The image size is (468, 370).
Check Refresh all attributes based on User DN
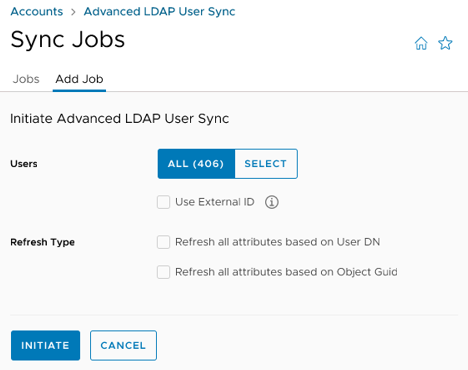(163, 242)
